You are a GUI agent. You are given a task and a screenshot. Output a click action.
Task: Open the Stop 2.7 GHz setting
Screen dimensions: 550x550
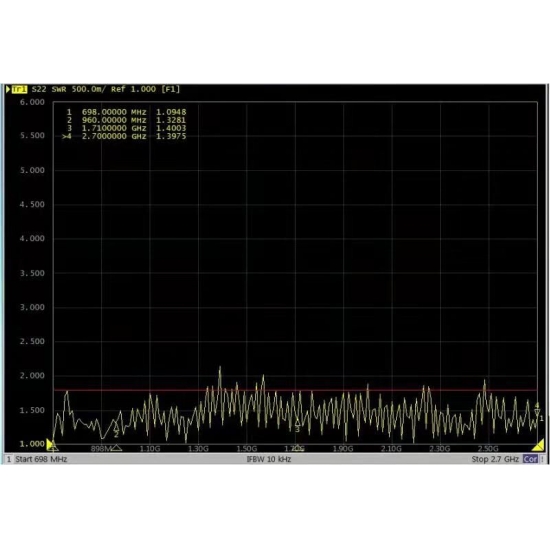495,459
